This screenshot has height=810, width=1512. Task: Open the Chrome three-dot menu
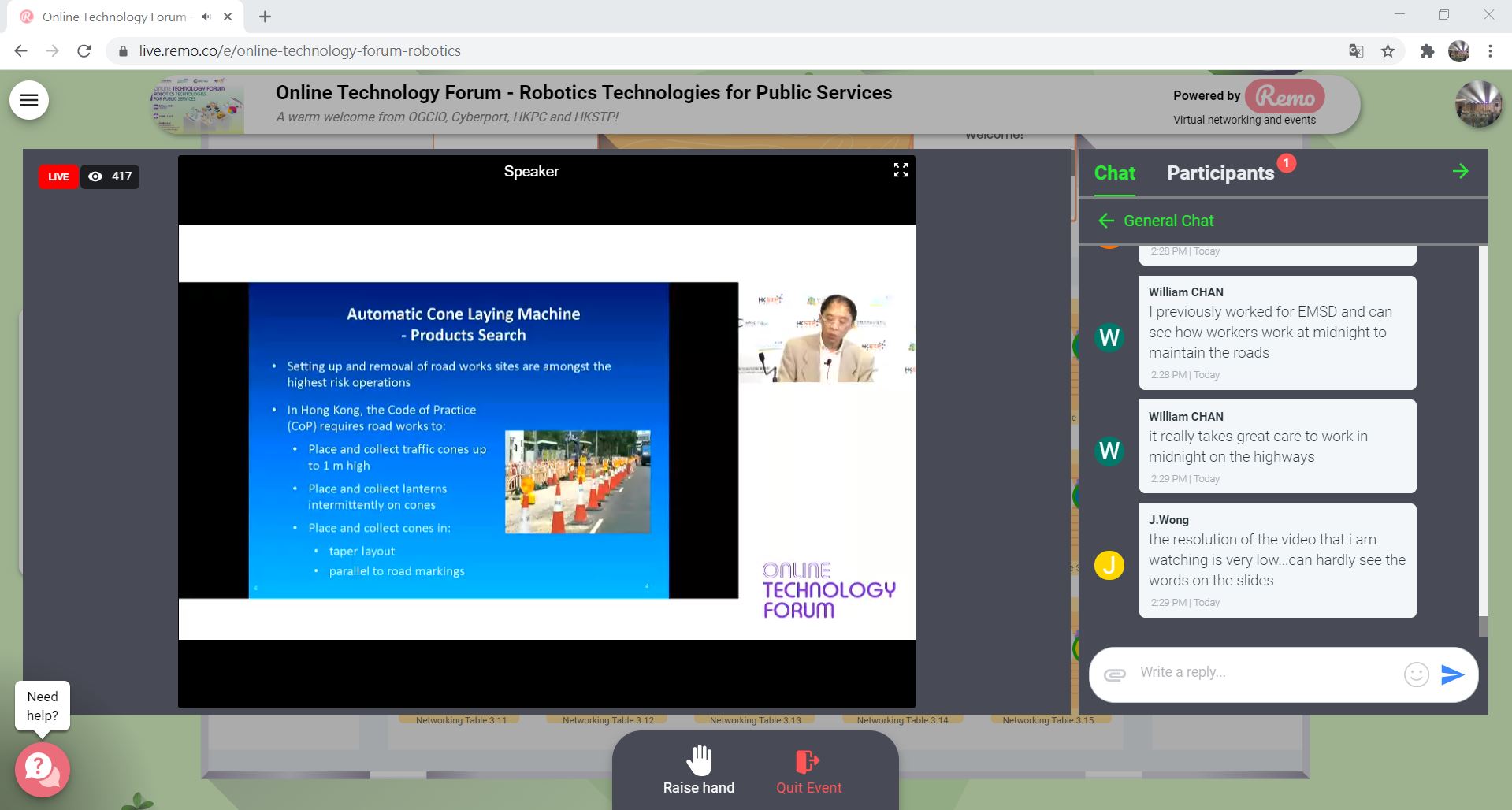pos(1490,51)
